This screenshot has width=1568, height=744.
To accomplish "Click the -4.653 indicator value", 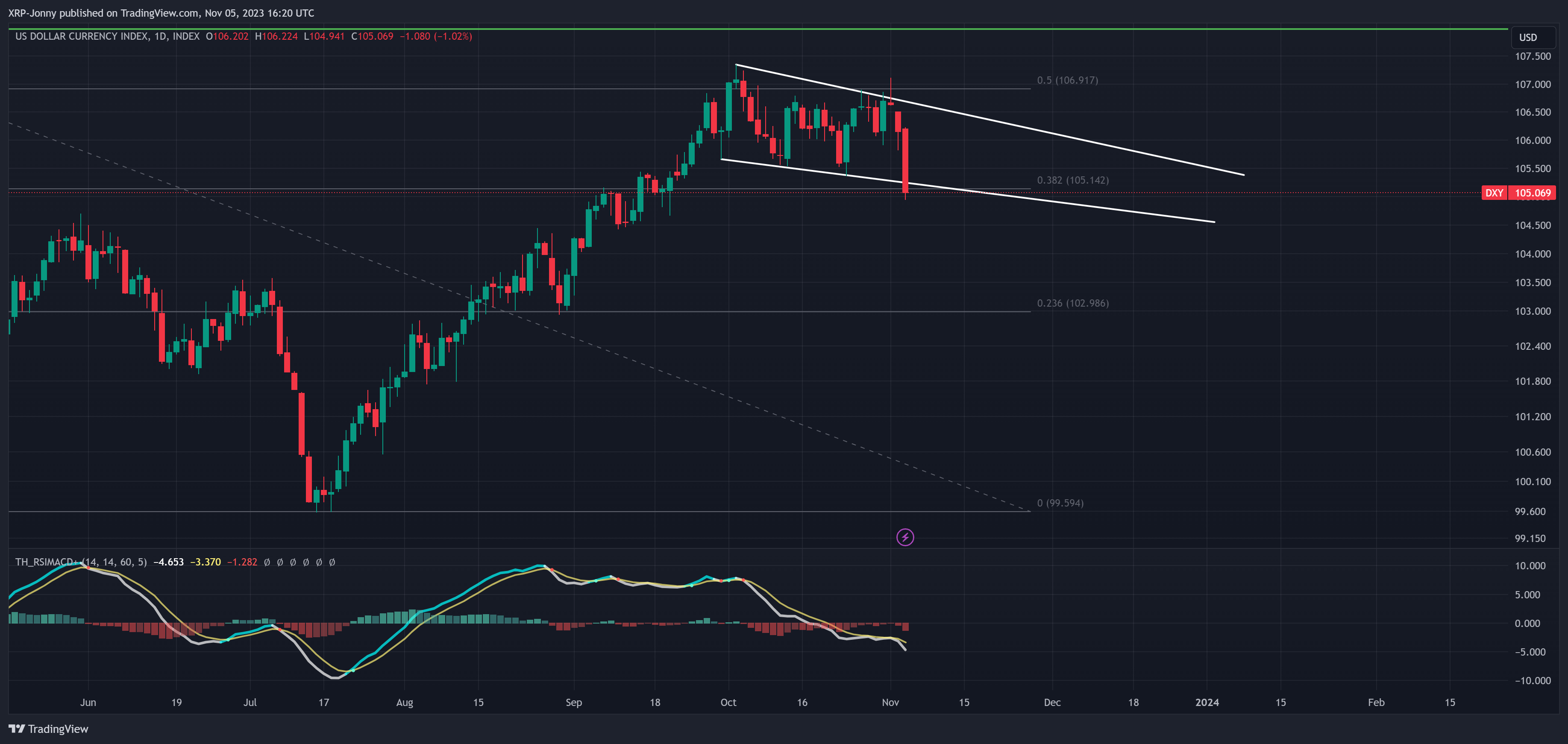I will [x=169, y=562].
